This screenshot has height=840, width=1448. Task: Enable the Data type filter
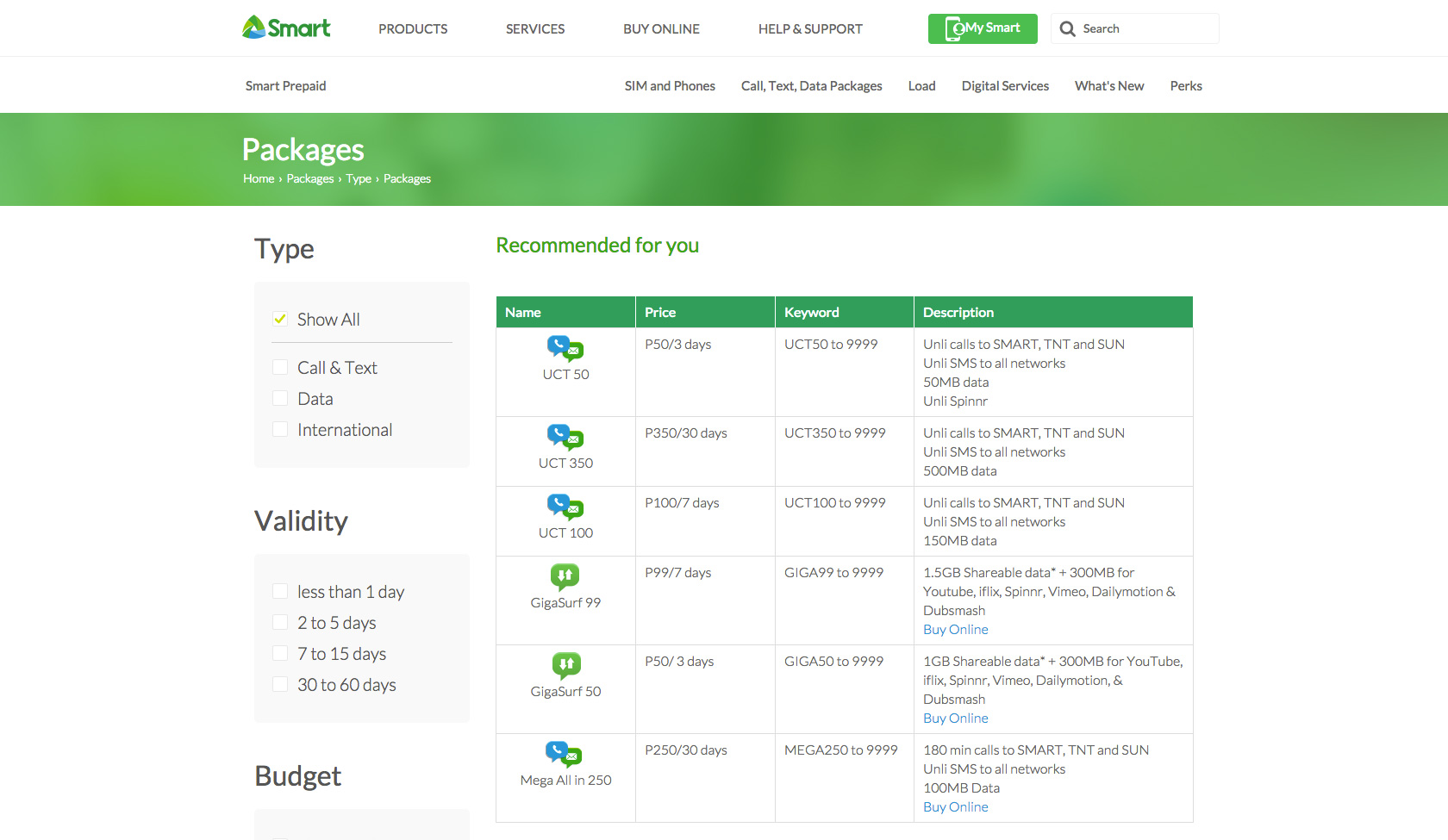pos(279,397)
